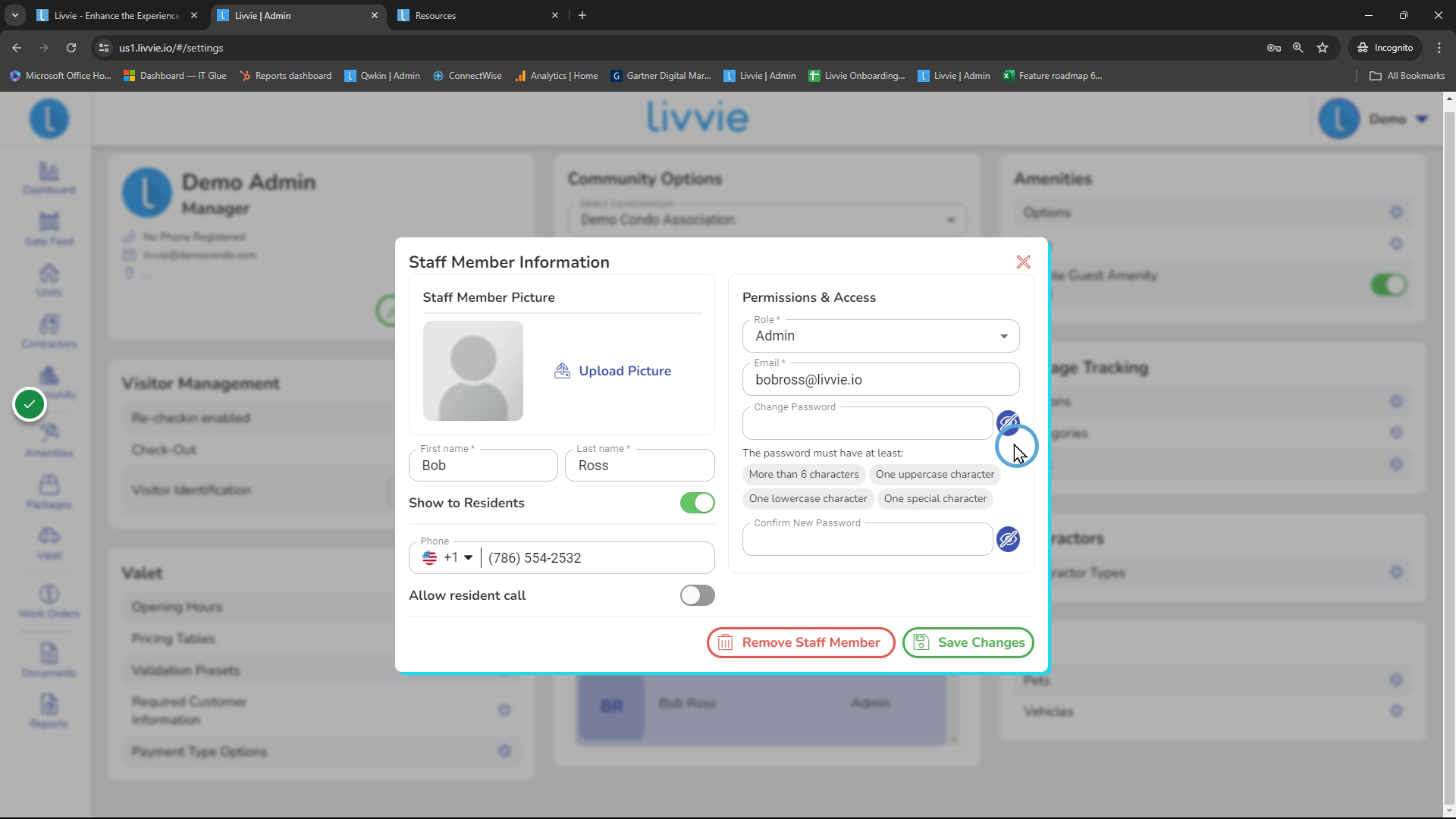Viewport: 1456px width, 819px height.
Task: Open Valet in the sidebar
Action: pos(49,543)
